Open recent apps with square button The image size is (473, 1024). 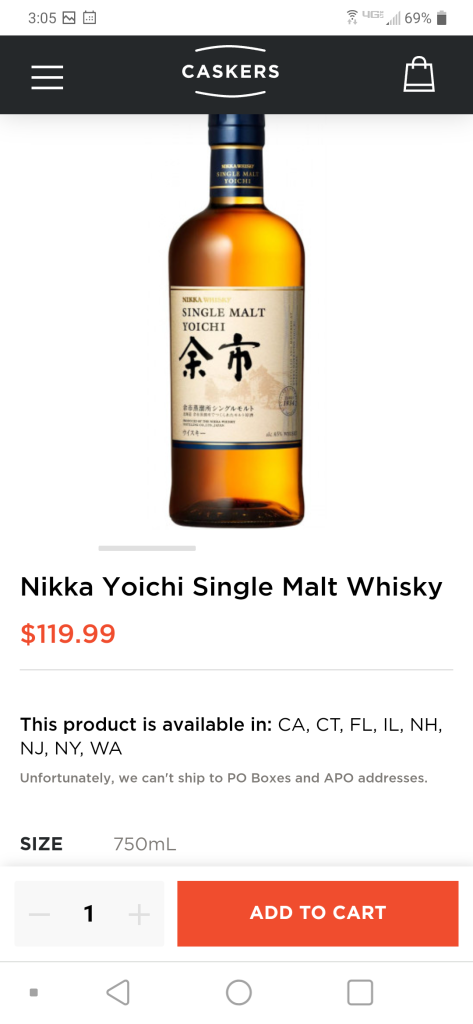click(x=360, y=992)
